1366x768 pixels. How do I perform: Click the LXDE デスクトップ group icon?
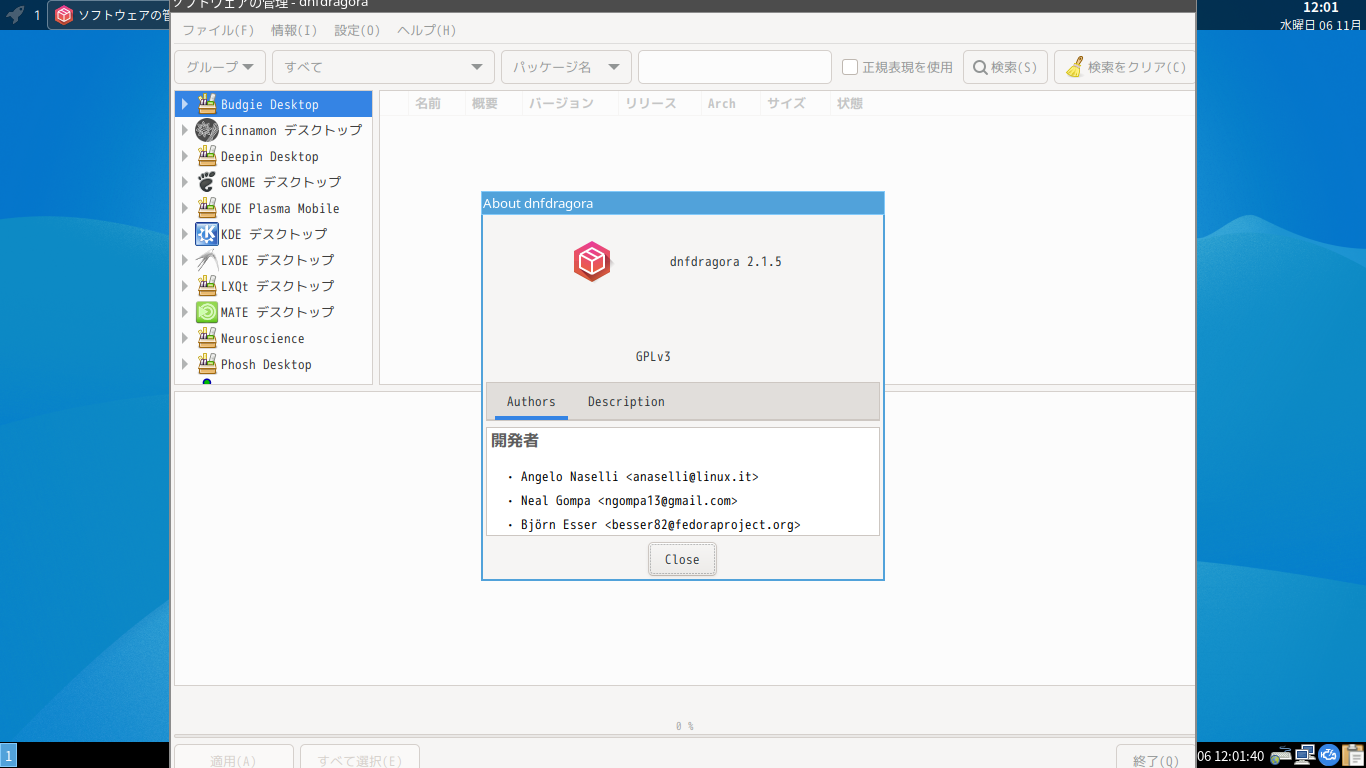point(207,260)
